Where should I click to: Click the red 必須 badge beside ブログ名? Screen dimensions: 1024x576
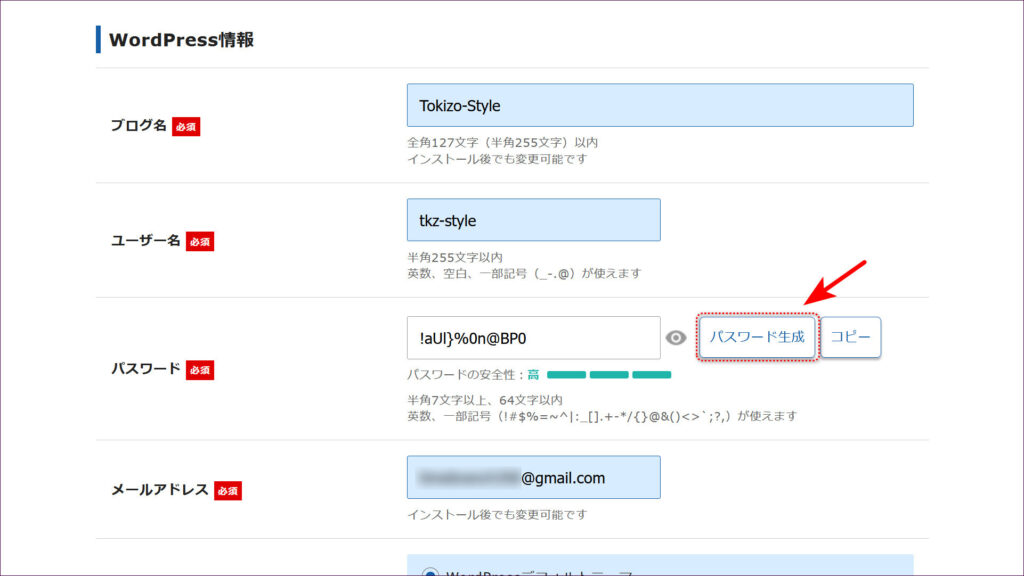tap(186, 127)
